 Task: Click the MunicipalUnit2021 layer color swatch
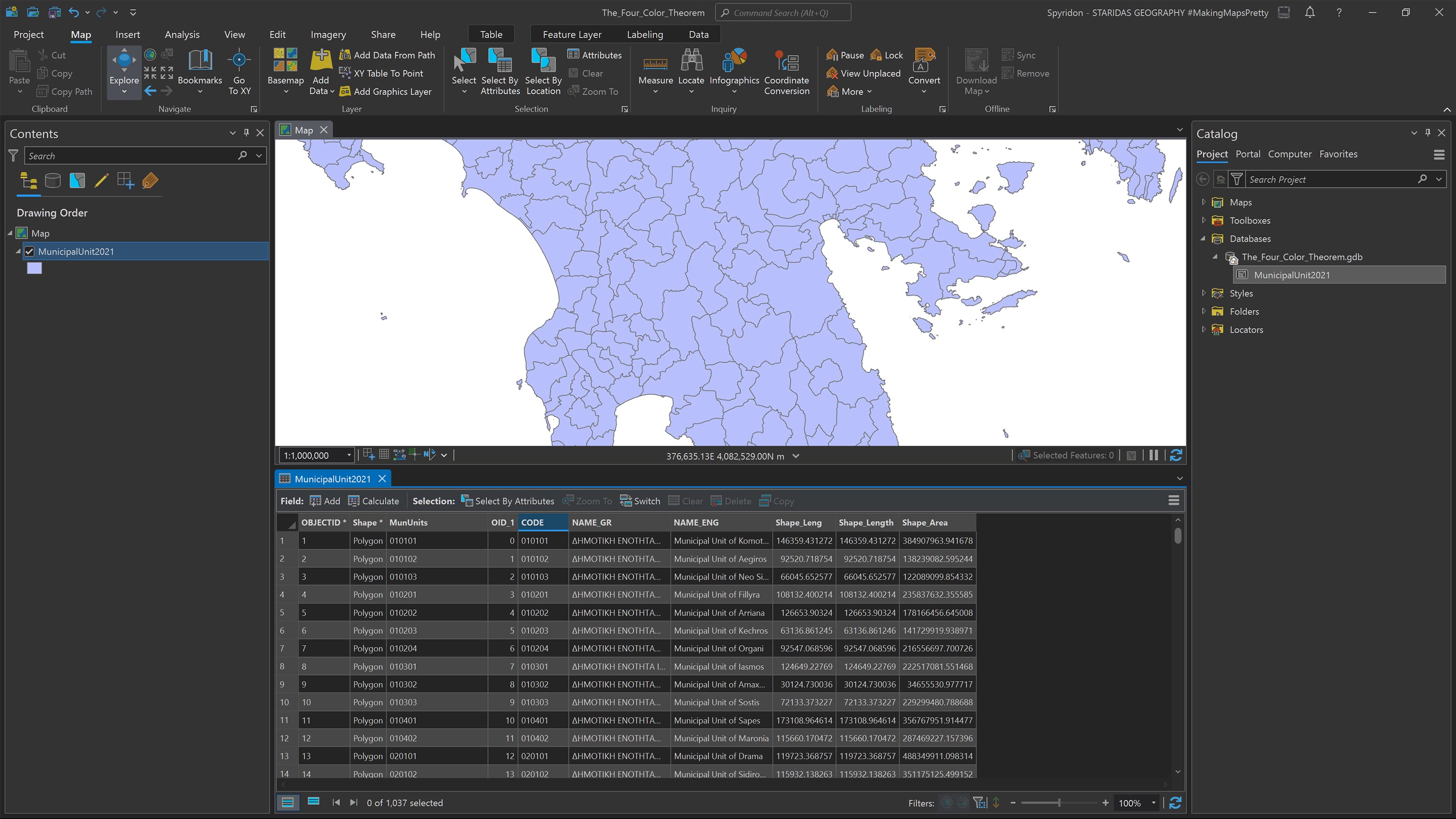click(35, 268)
